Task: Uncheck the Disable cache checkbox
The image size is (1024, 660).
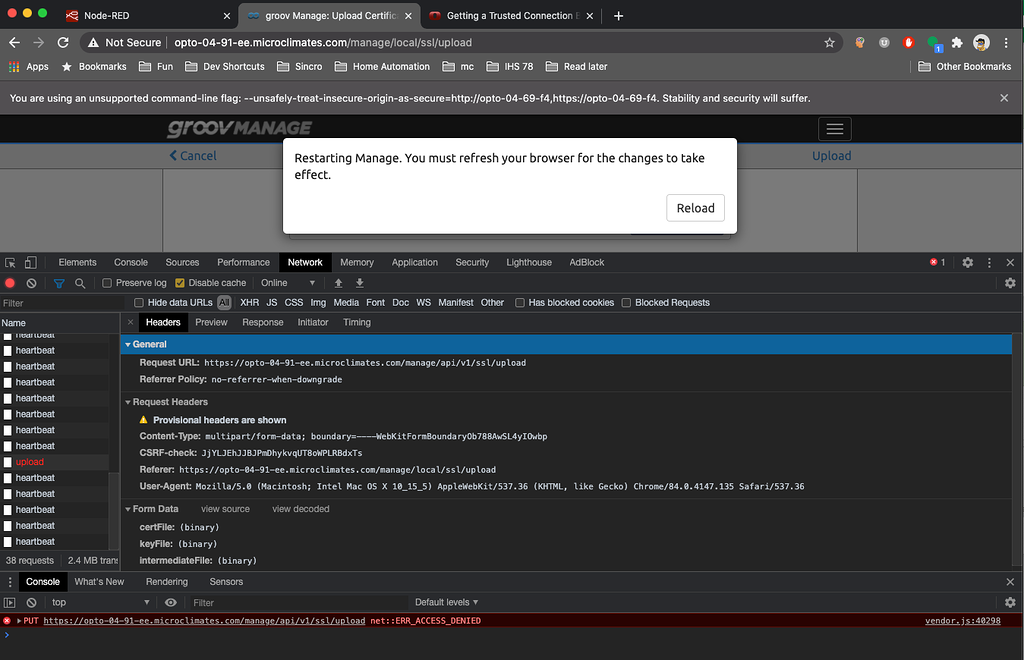Action: point(180,283)
